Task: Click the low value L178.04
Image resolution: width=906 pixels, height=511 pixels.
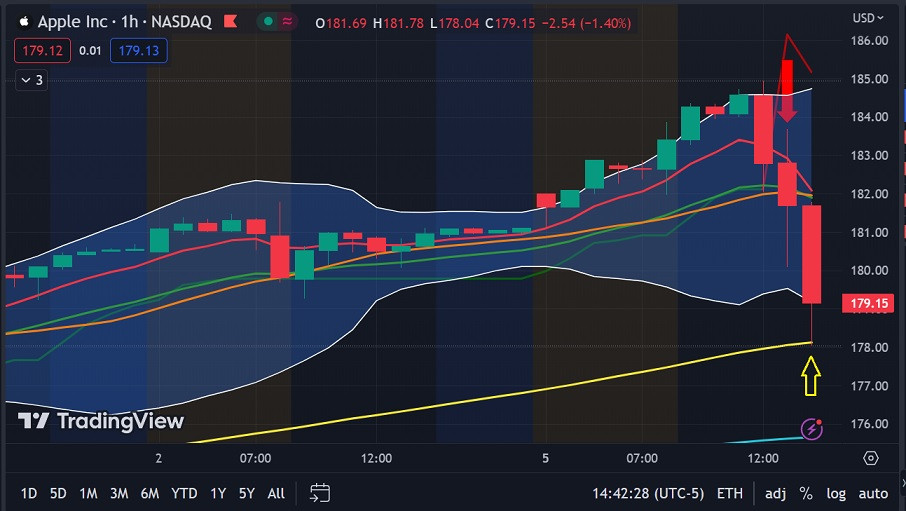Action: click(x=454, y=23)
